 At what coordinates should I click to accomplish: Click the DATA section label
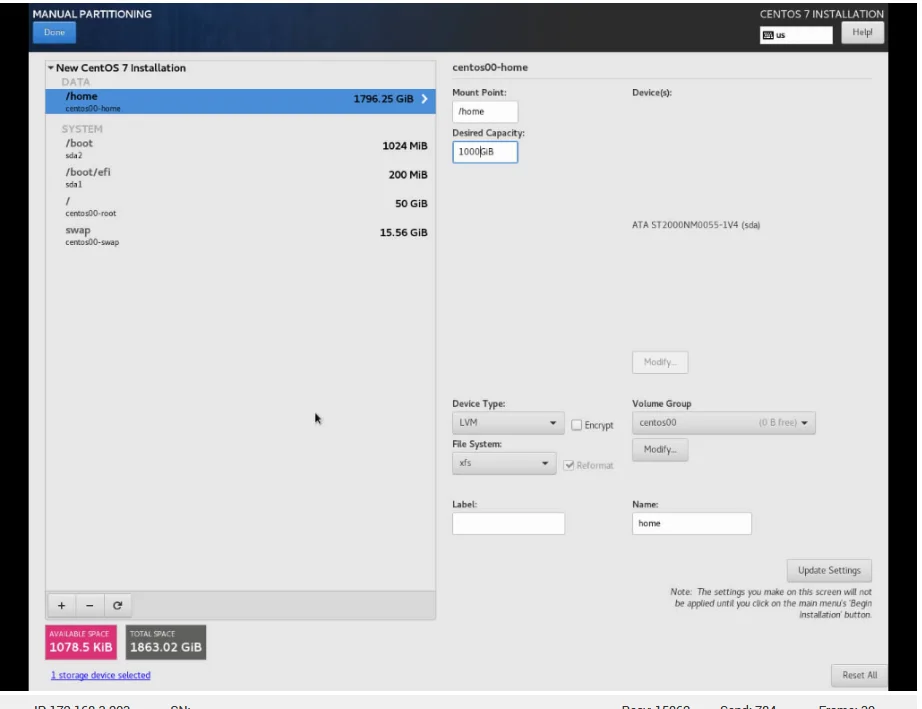point(75,82)
